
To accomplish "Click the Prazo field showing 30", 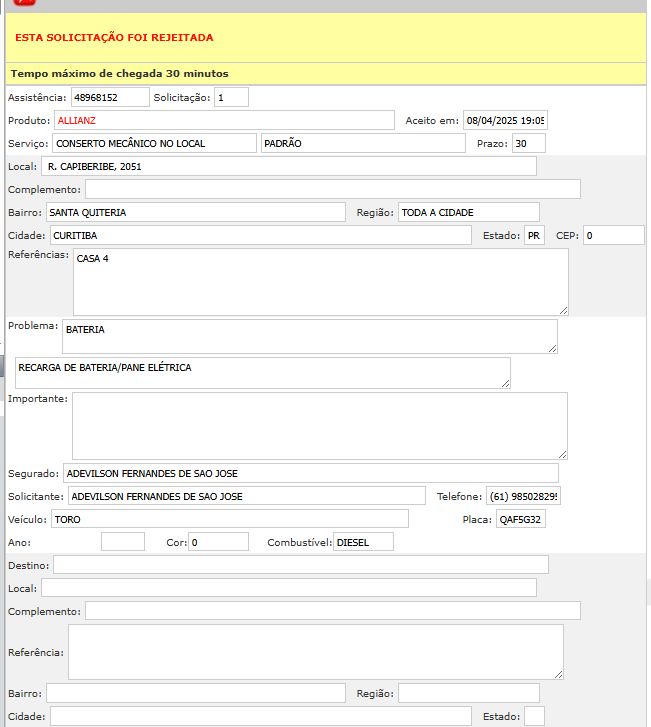I will pyautogui.click(x=527, y=143).
